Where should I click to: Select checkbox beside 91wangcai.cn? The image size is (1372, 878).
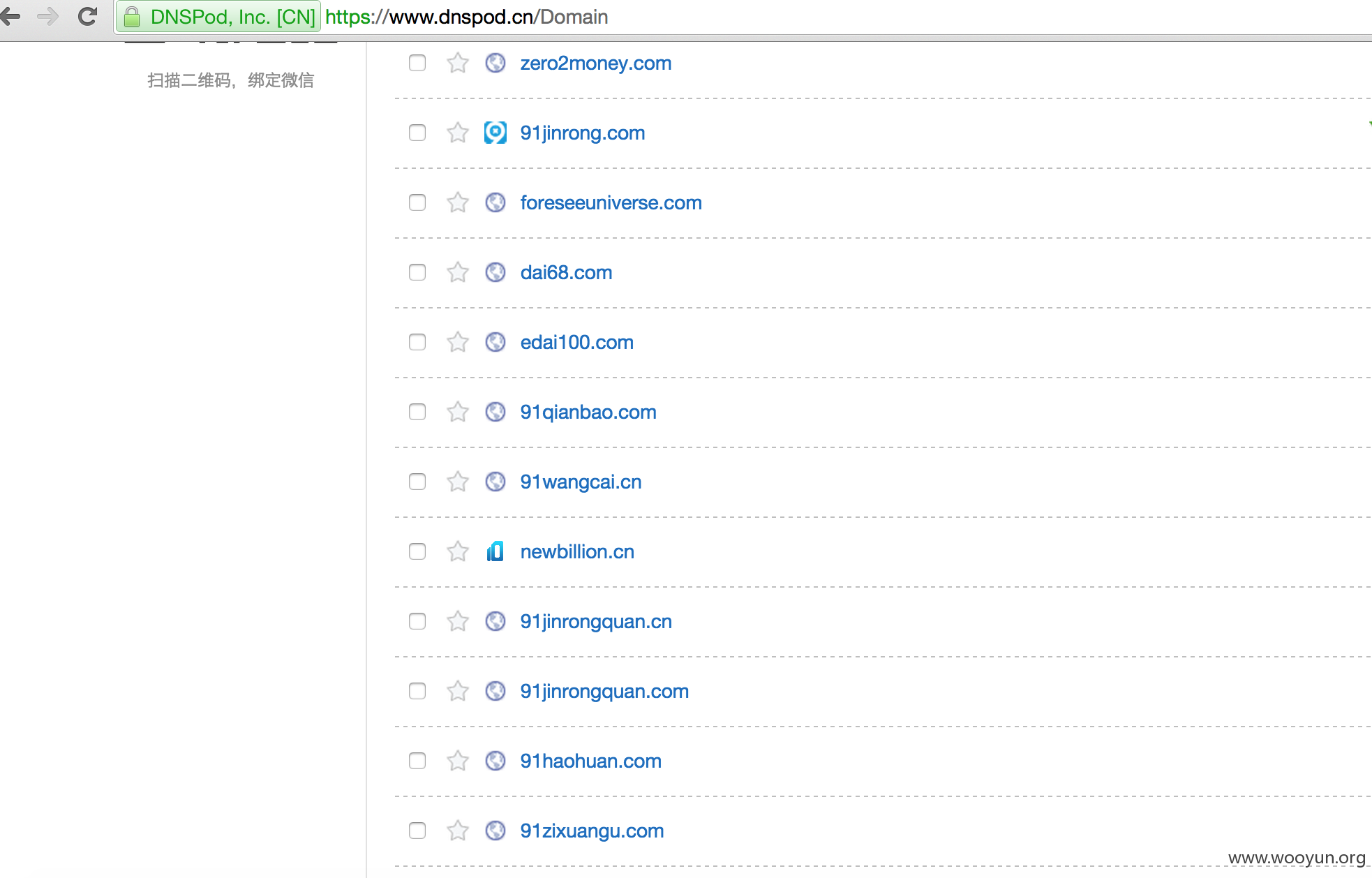pyautogui.click(x=417, y=482)
